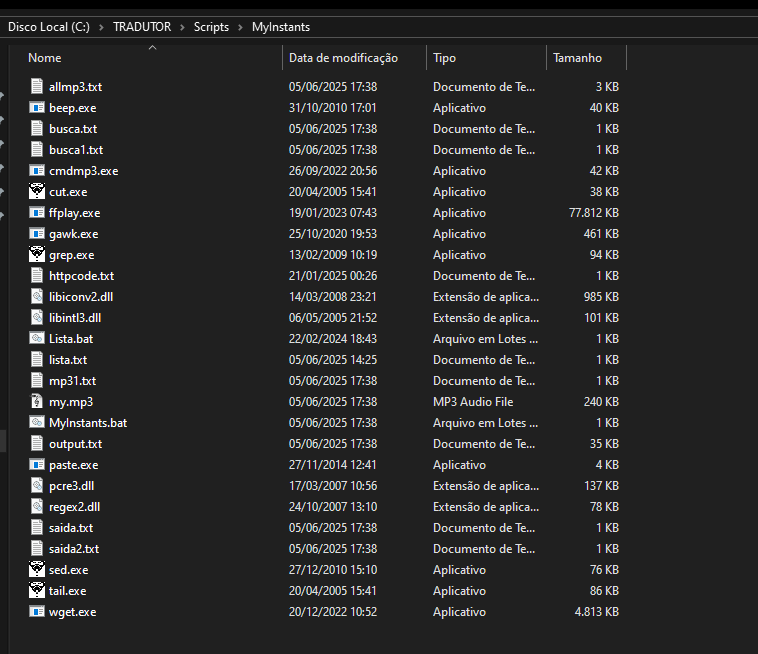Click the wget.exe application icon
The image size is (758, 654).
coord(37,612)
